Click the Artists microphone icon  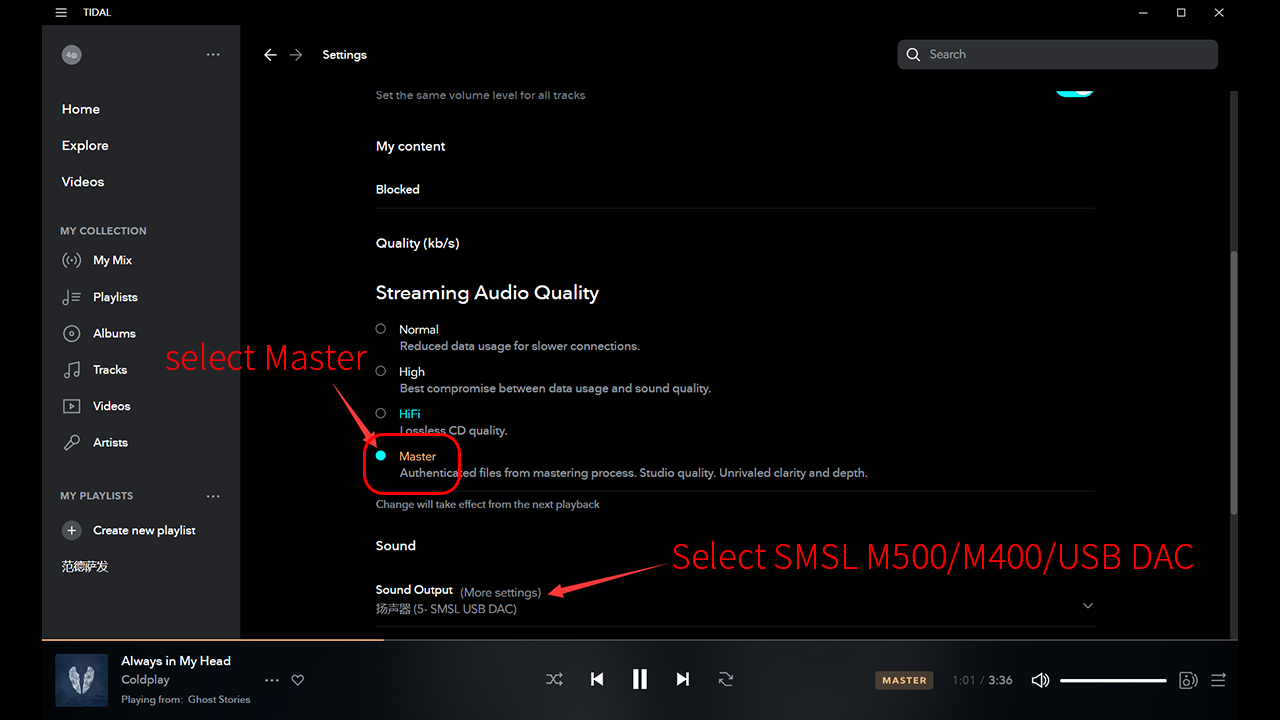click(72, 442)
